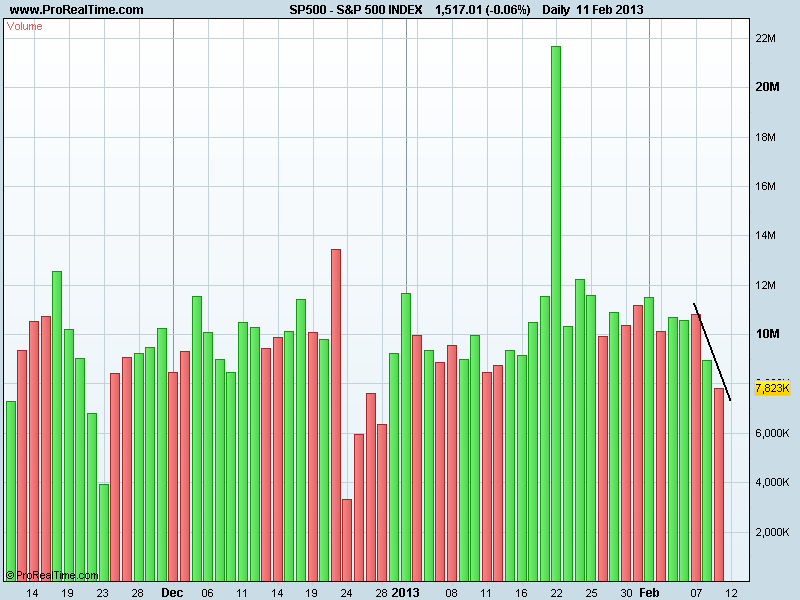This screenshot has height=600, width=800.
Task: Click the 20M y-axis label
Action: (767, 87)
